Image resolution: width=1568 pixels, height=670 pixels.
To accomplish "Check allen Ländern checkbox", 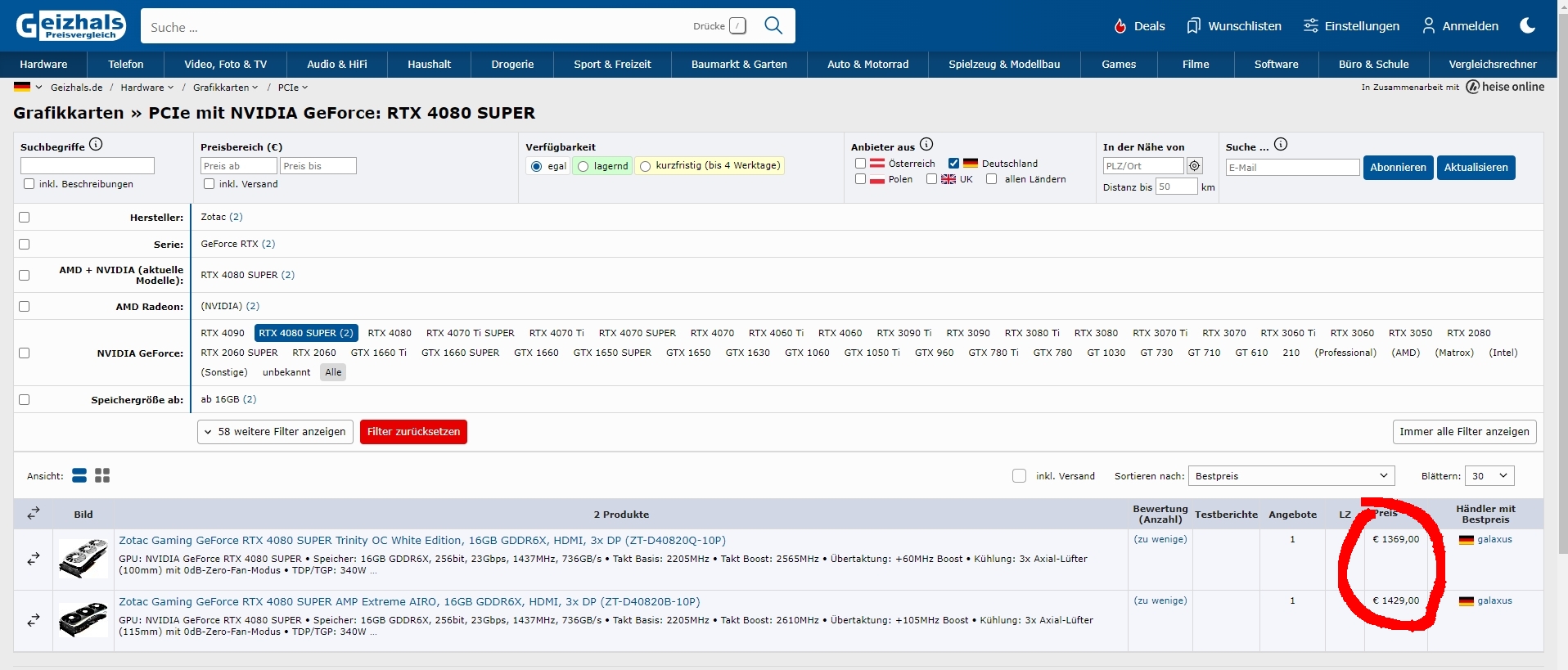I will click(x=992, y=179).
